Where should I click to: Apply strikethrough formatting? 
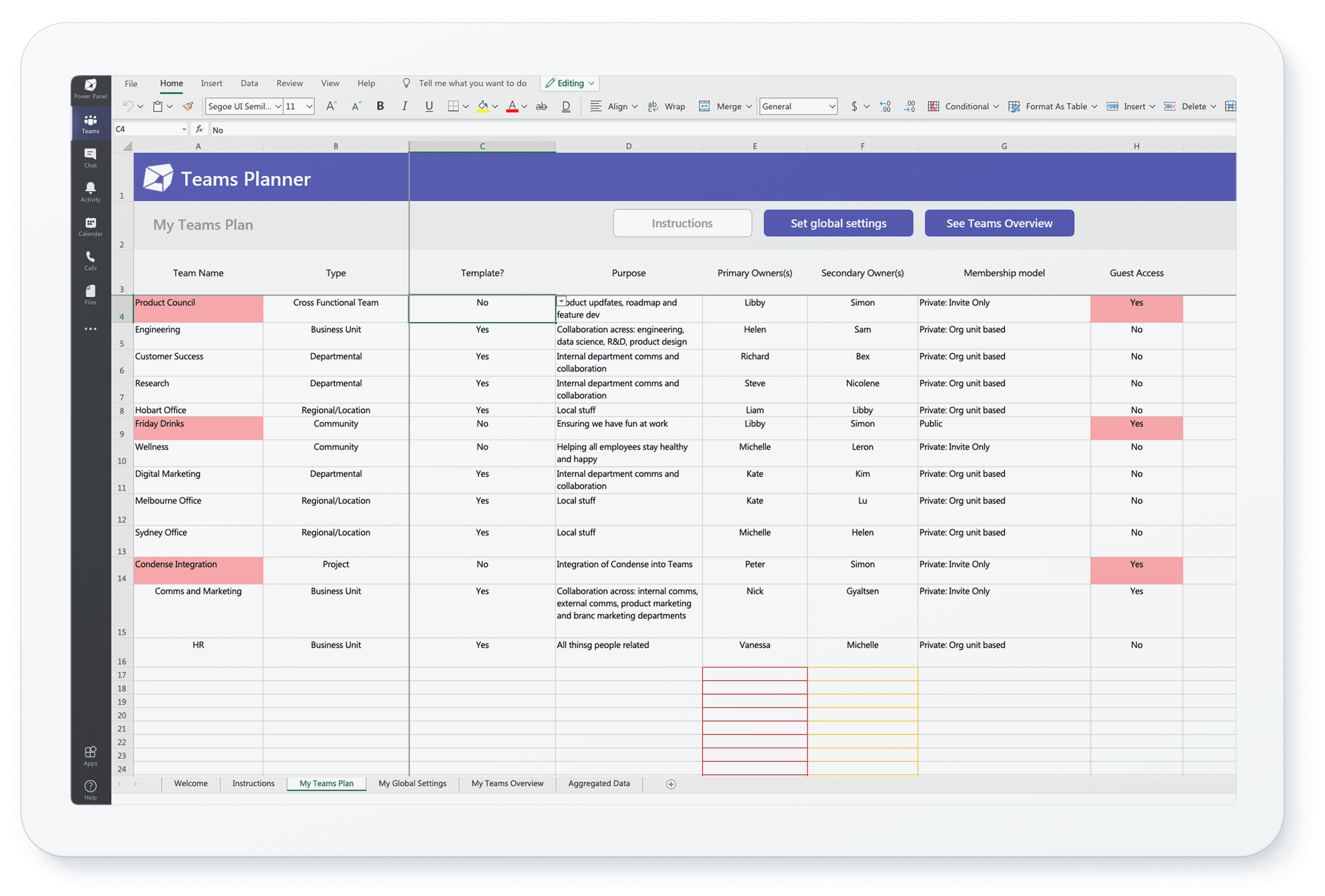pyautogui.click(x=541, y=106)
